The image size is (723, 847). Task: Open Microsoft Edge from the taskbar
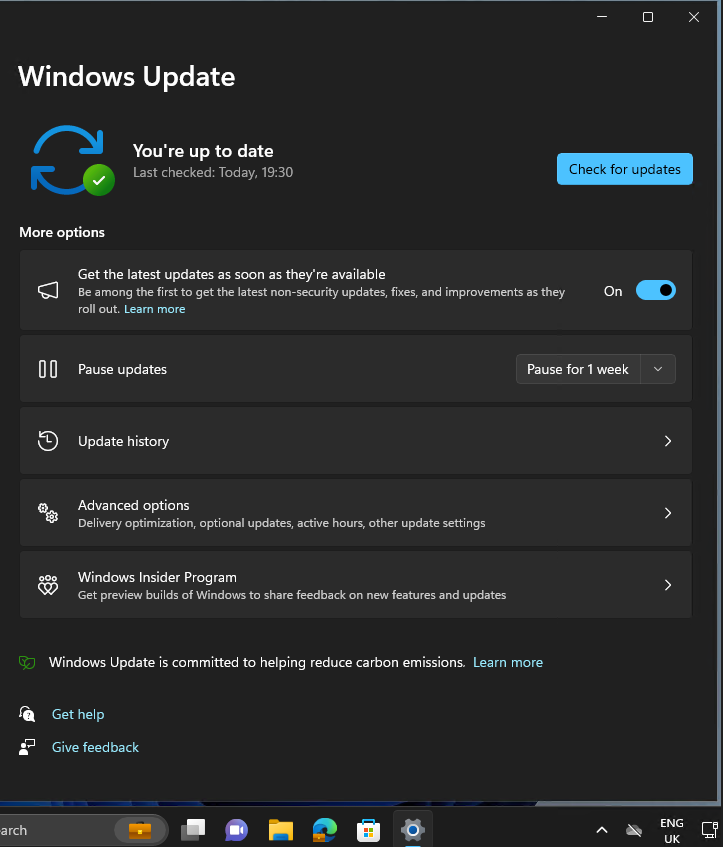pyautogui.click(x=324, y=830)
